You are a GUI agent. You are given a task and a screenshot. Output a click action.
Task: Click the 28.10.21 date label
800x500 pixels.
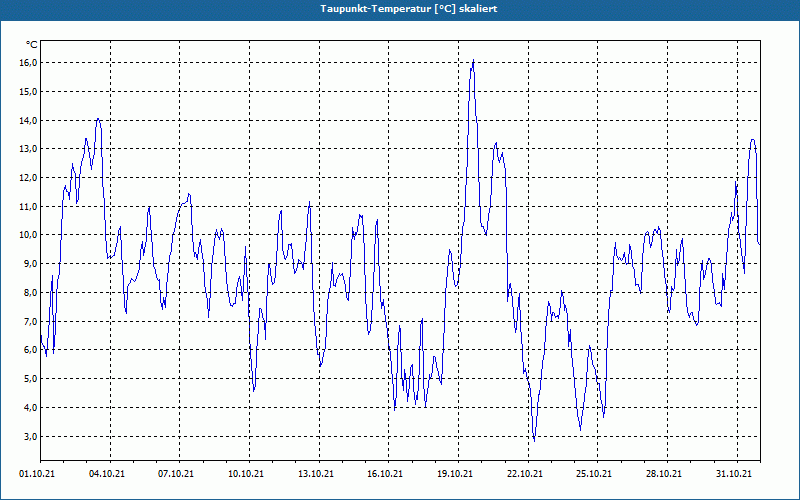[x=664, y=474]
